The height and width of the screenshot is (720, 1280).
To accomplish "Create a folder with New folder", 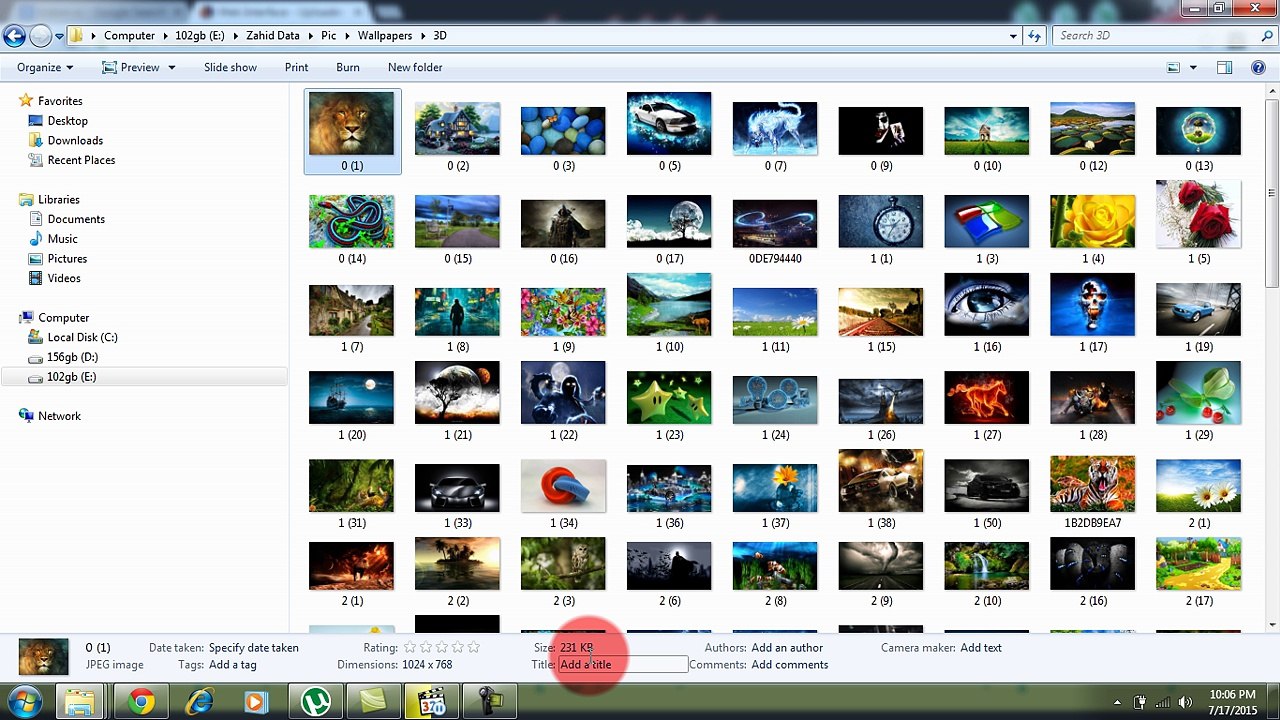I will pyautogui.click(x=415, y=68).
